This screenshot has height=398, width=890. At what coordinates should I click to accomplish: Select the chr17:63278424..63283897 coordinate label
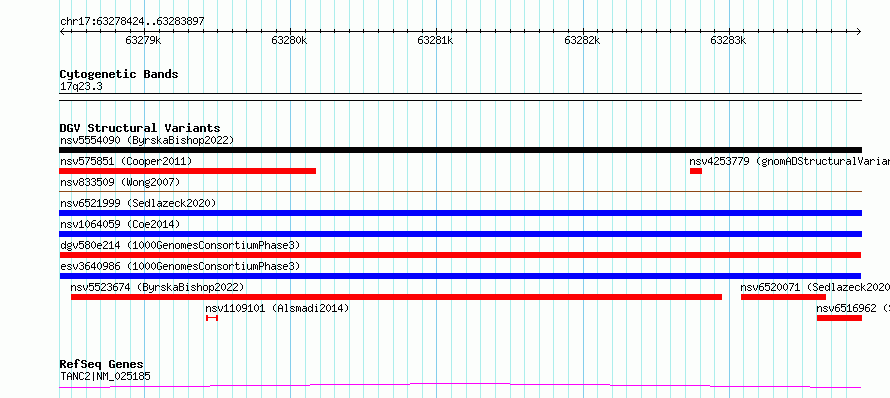tap(132, 22)
